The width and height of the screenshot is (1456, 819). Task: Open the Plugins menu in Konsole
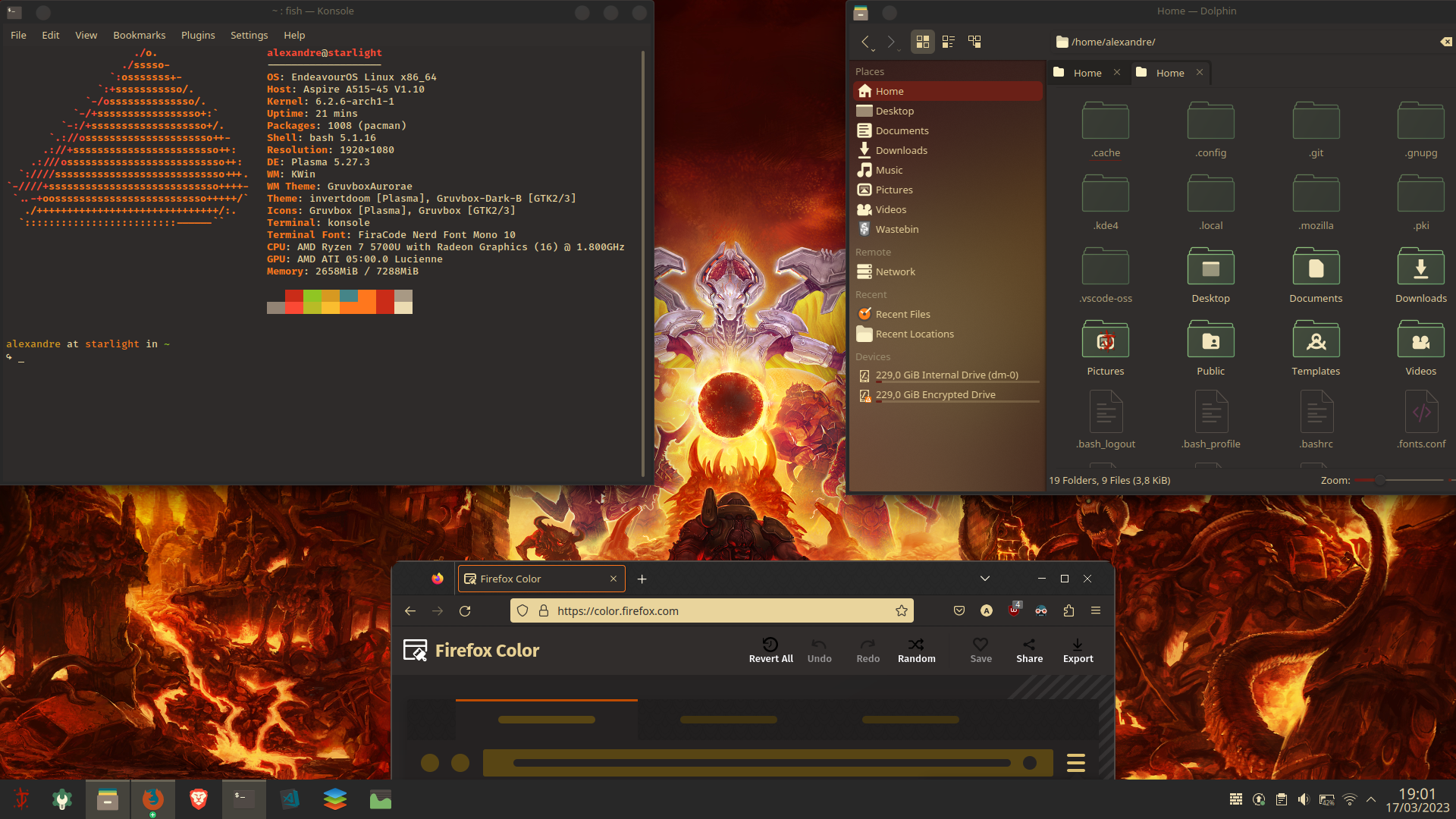[198, 35]
